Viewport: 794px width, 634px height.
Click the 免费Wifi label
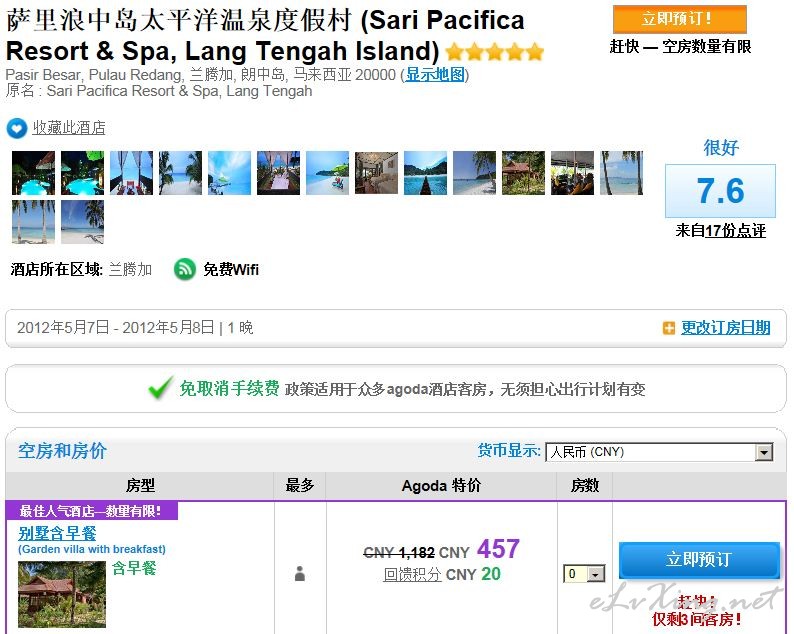click(x=231, y=269)
